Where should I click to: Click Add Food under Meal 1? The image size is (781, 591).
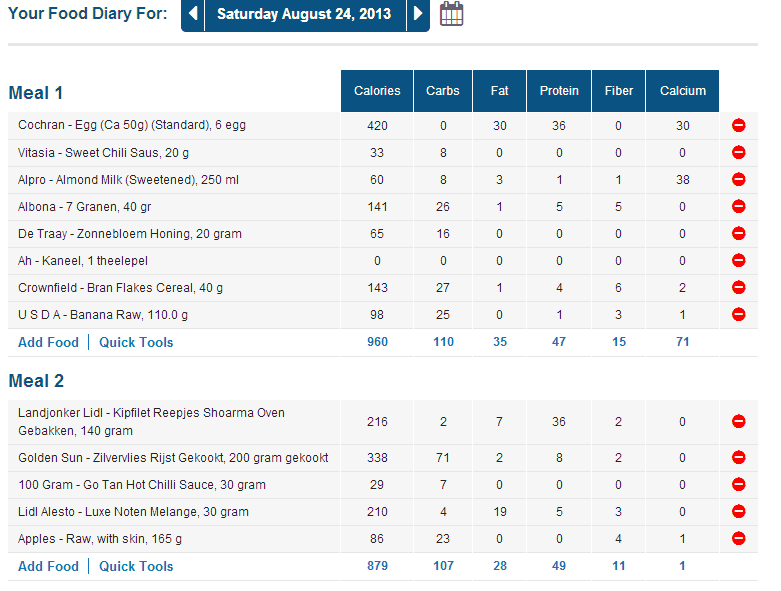[x=48, y=342]
